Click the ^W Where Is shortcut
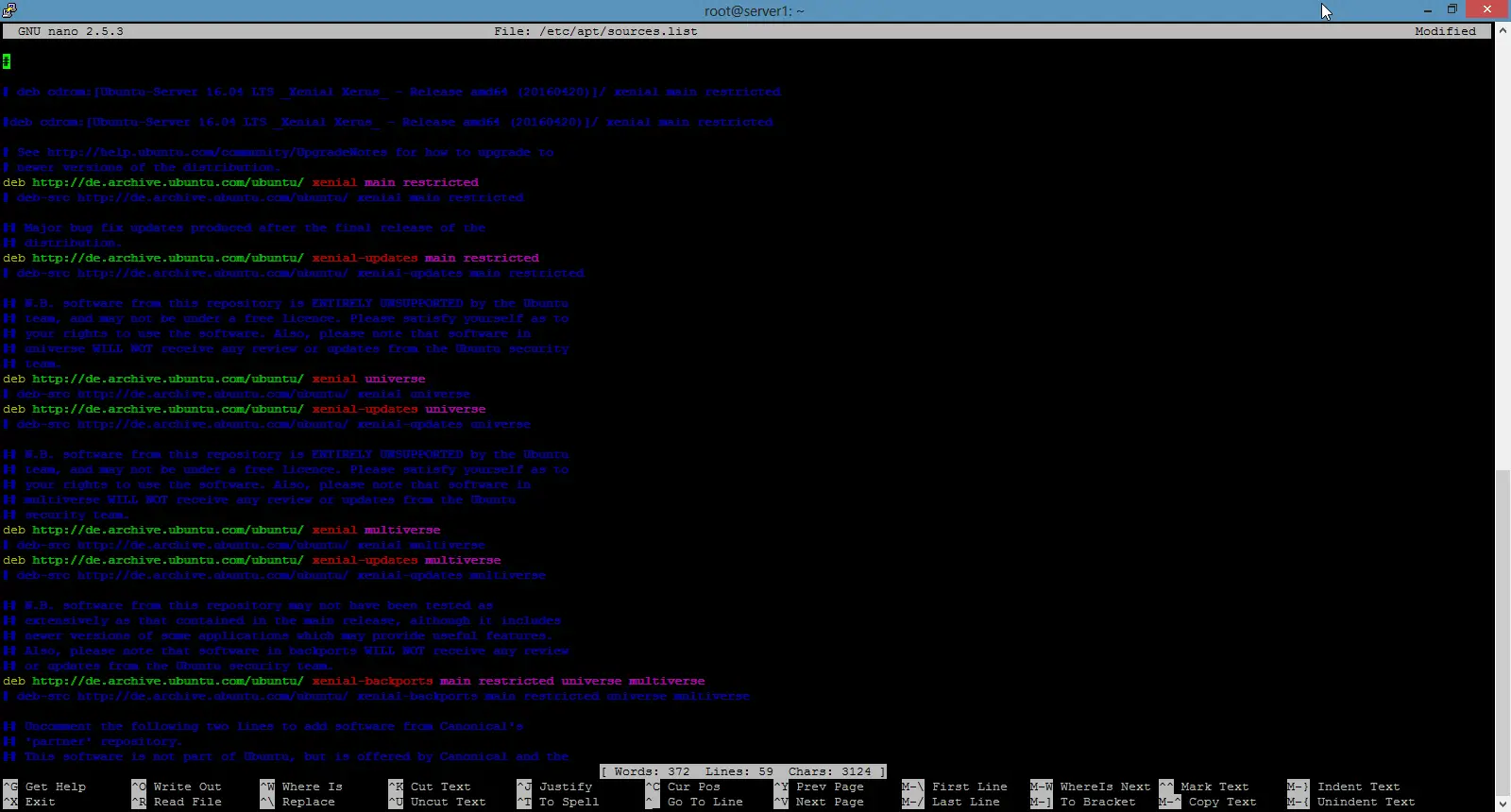 coord(301,787)
